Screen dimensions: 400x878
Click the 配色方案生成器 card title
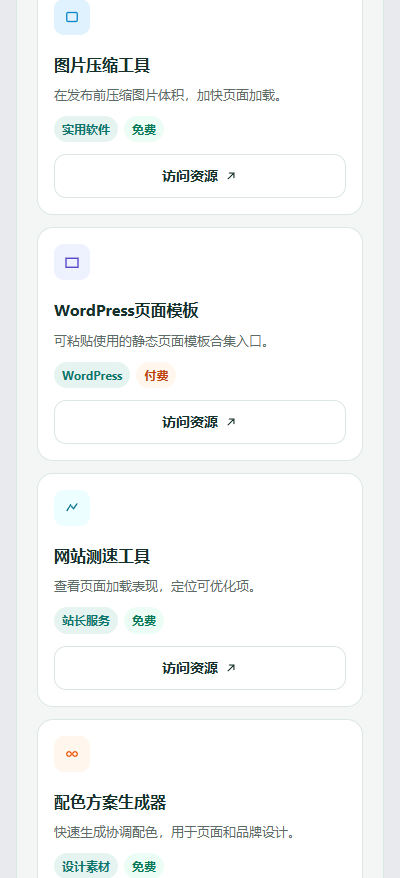point(110,802)
